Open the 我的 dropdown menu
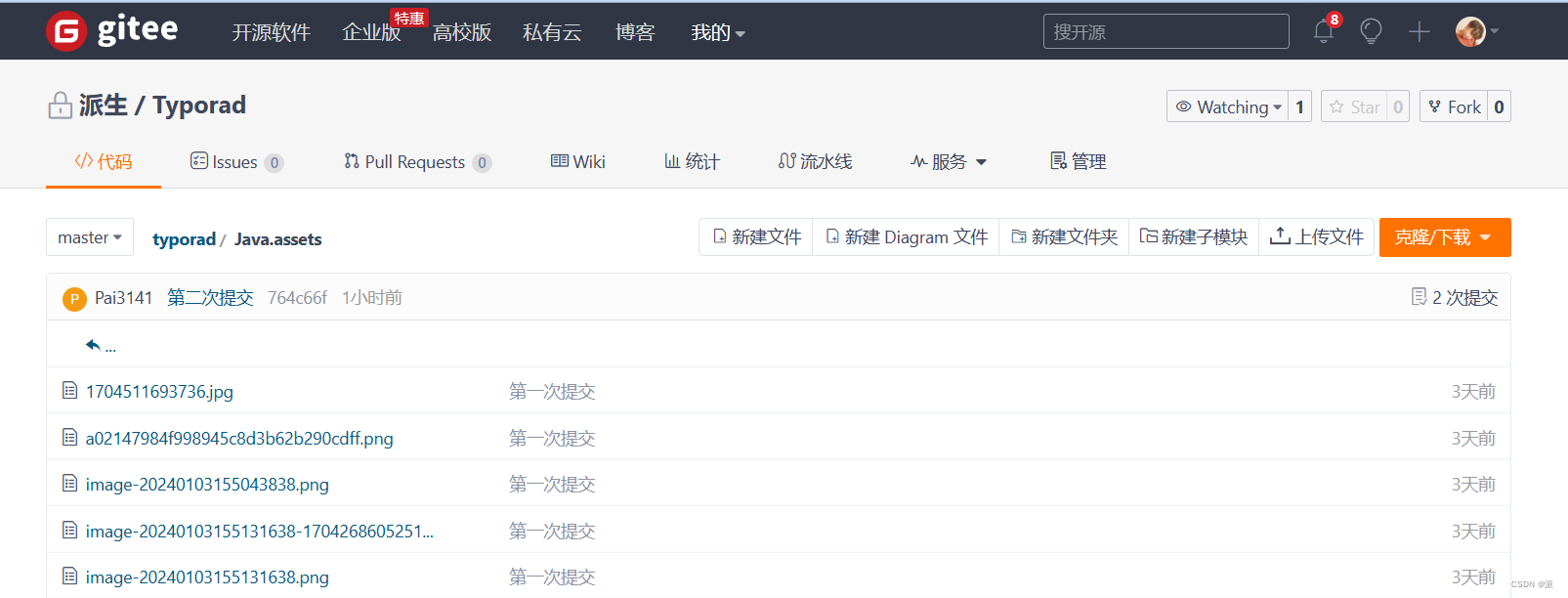Screen dimensions: 1568x598 [x=718, y=32]
